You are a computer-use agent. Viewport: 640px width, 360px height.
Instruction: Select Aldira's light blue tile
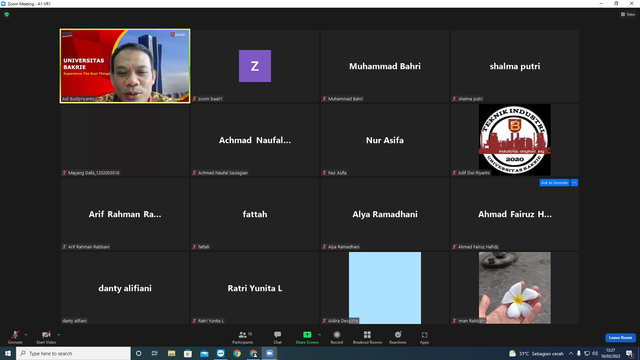[385, 288]
